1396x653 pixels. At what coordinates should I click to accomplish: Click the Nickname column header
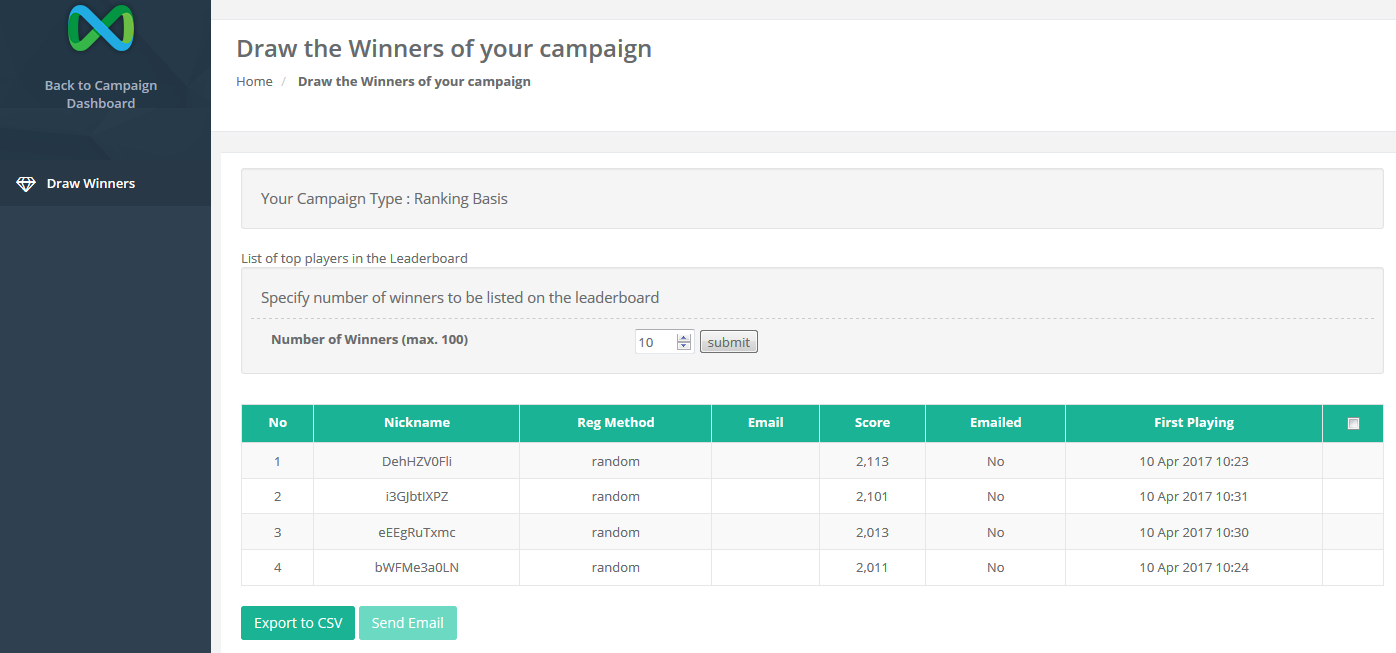point(416,423)
